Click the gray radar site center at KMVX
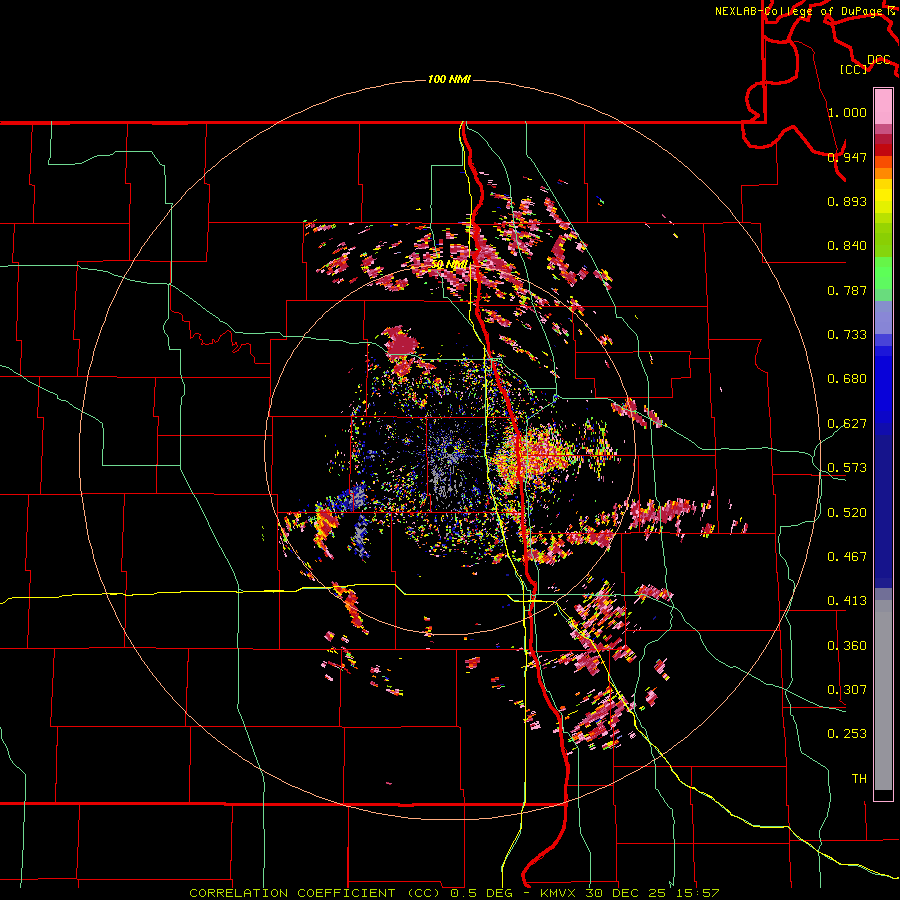The width and height of the screenshot is (900, 900). point(449,452)
